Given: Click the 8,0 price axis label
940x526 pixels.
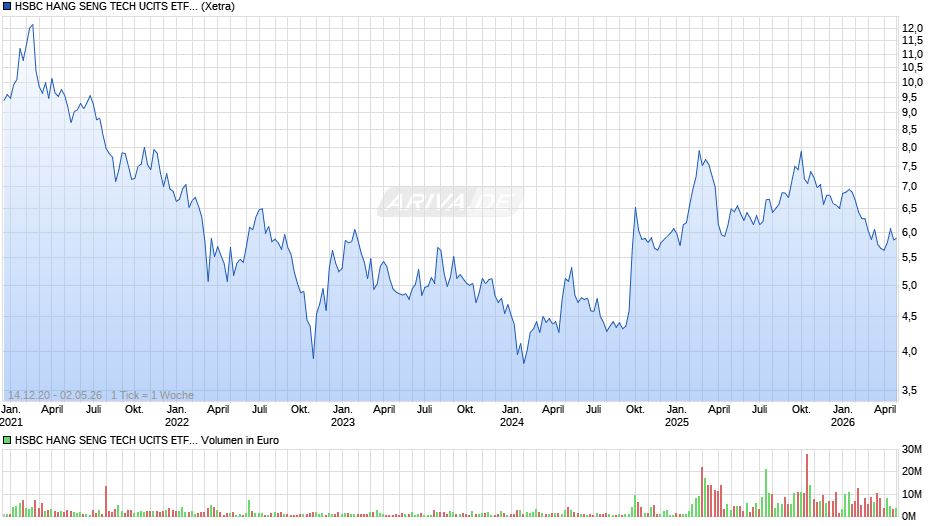Looking at the screenshot, I should coord(909,148).
